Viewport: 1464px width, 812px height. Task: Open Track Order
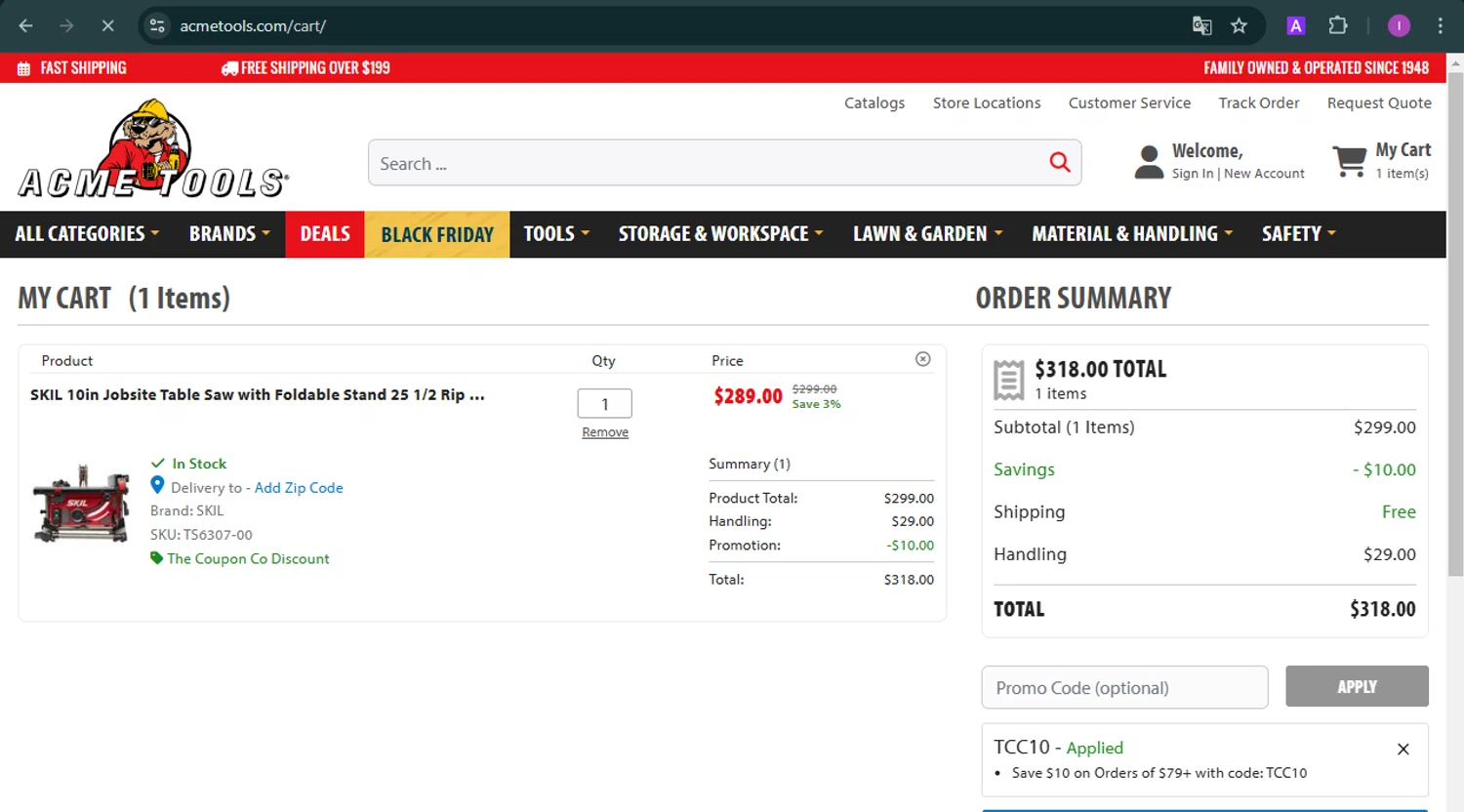pyautogui.click(x=1259, y=102)
